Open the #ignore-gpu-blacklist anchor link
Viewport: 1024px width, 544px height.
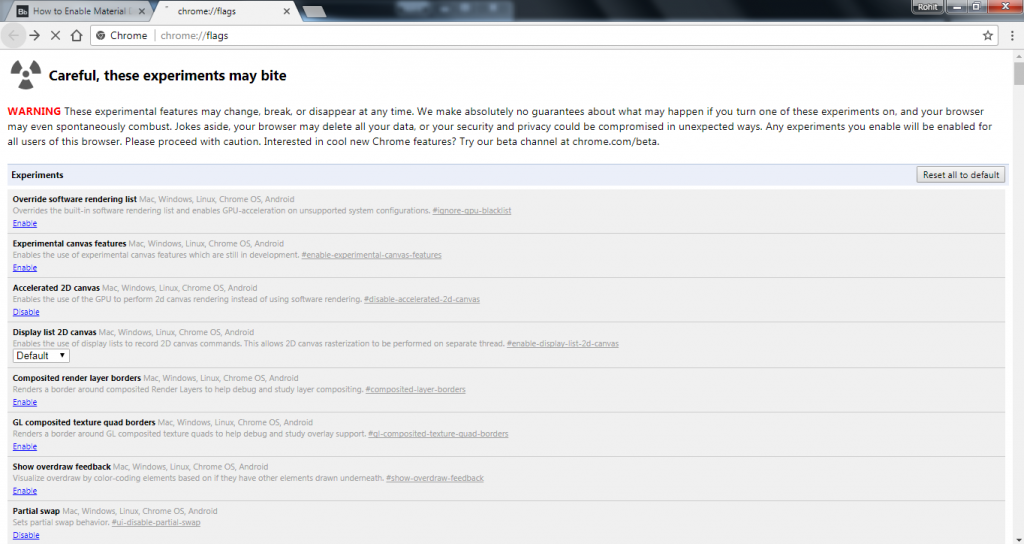[x=472, y=210]
